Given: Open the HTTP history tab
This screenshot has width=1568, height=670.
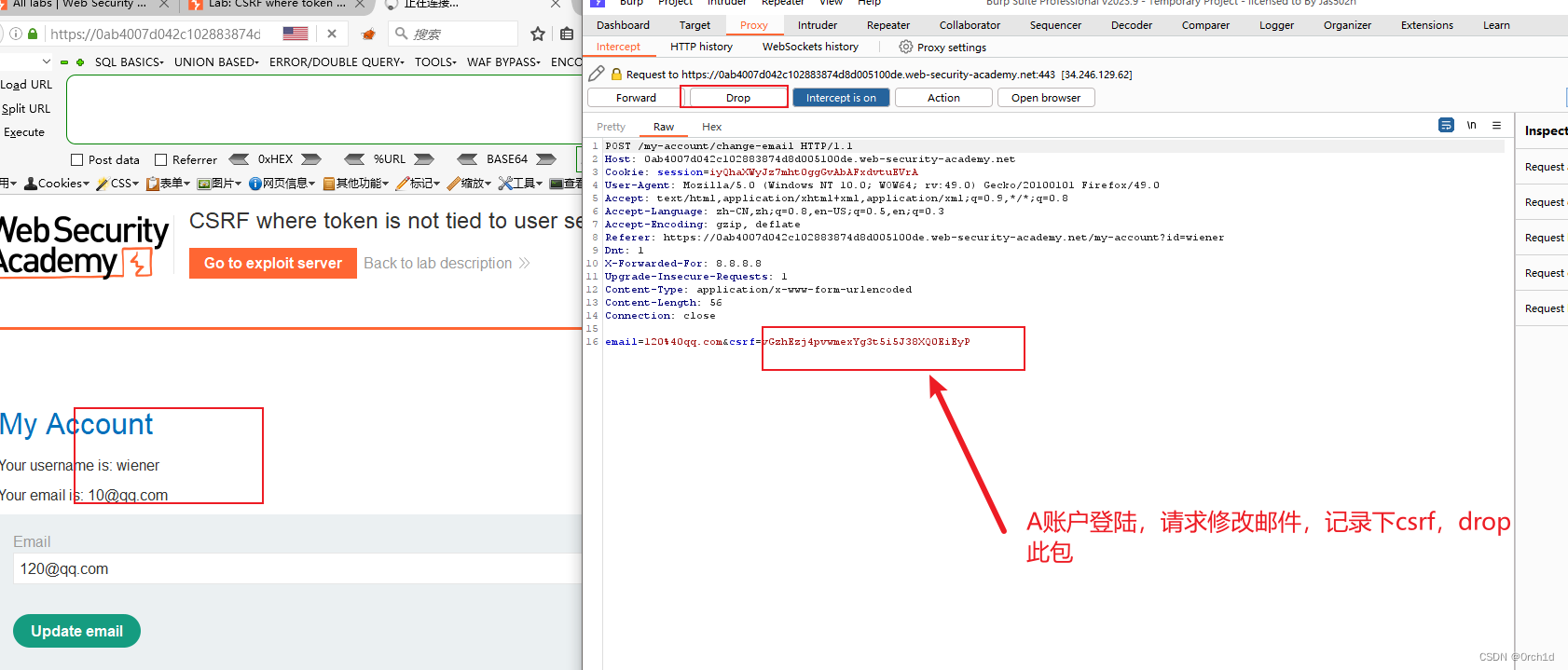Looking at the screenshot, I should click(x=701, y=47).
